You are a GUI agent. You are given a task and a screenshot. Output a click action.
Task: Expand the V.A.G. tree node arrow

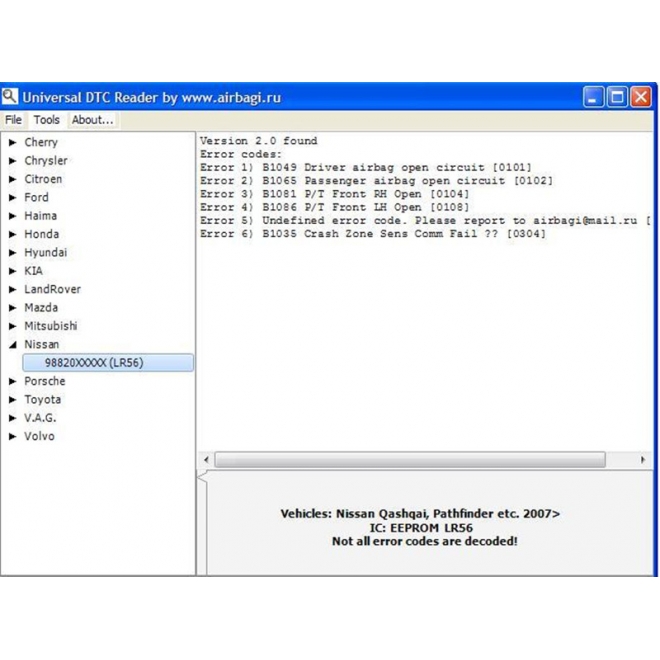pos(13,418)
